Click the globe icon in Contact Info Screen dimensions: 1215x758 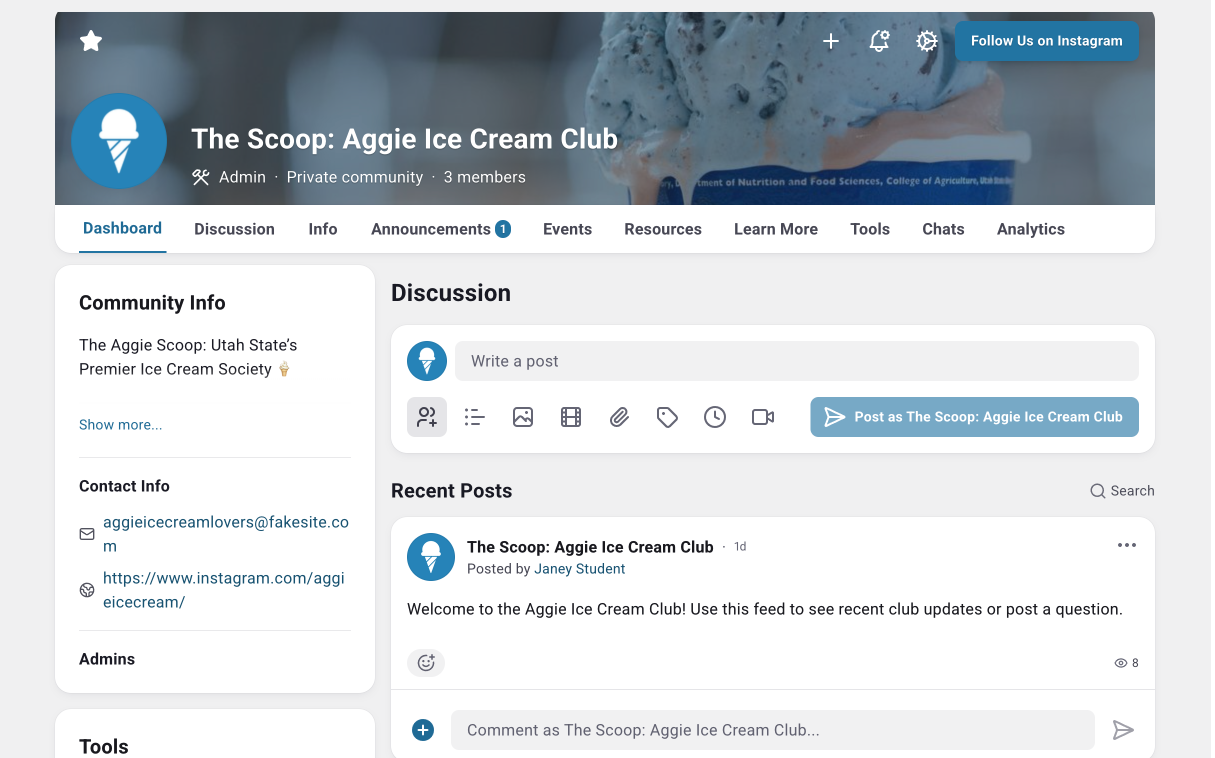pyautogui.click(x=87, y=590)
